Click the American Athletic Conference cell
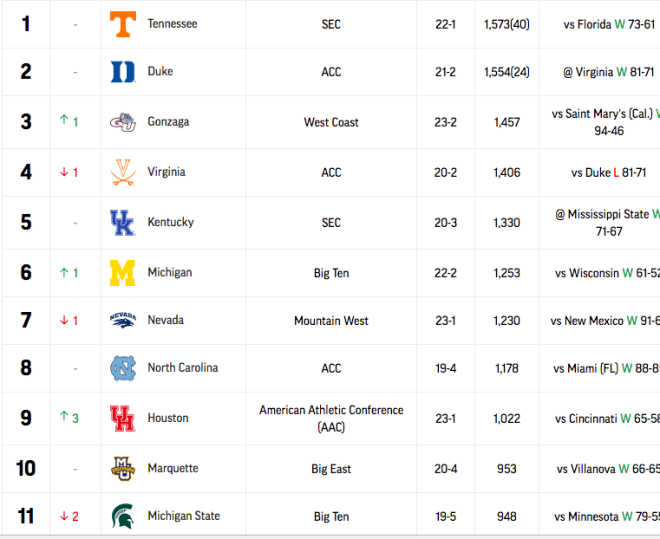 coord(331,418)
